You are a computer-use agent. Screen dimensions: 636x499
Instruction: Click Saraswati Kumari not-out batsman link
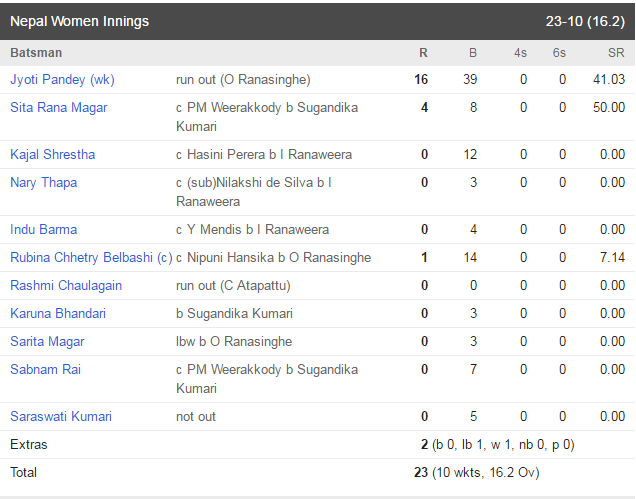click(x=61, y=417)
